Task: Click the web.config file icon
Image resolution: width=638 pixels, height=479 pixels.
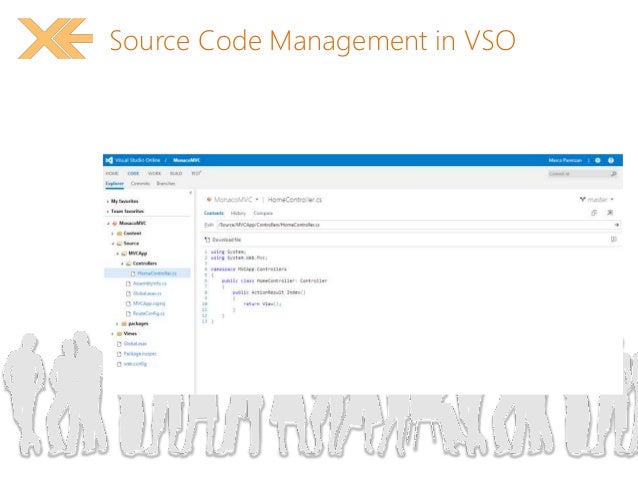Action: tap(119, 364)
